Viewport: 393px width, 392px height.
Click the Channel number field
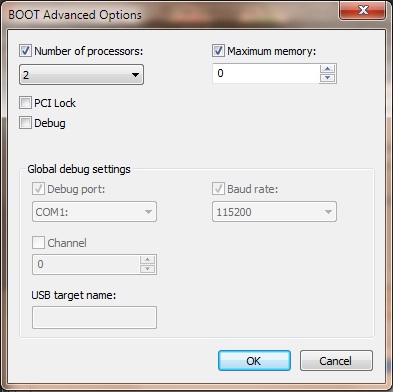86,265
